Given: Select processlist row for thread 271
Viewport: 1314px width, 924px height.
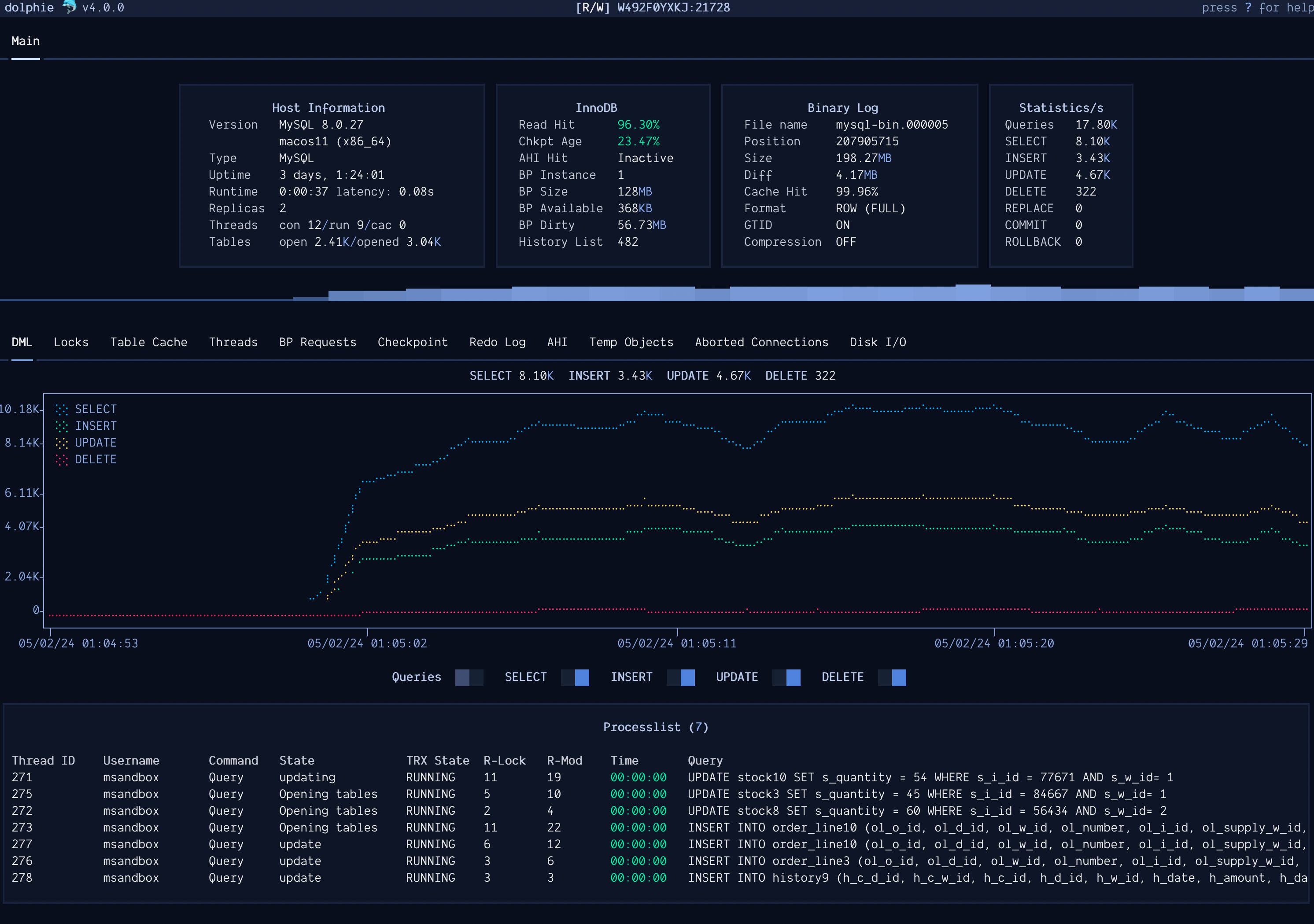Looking at the screenshot, I should (x=343, y=777).
